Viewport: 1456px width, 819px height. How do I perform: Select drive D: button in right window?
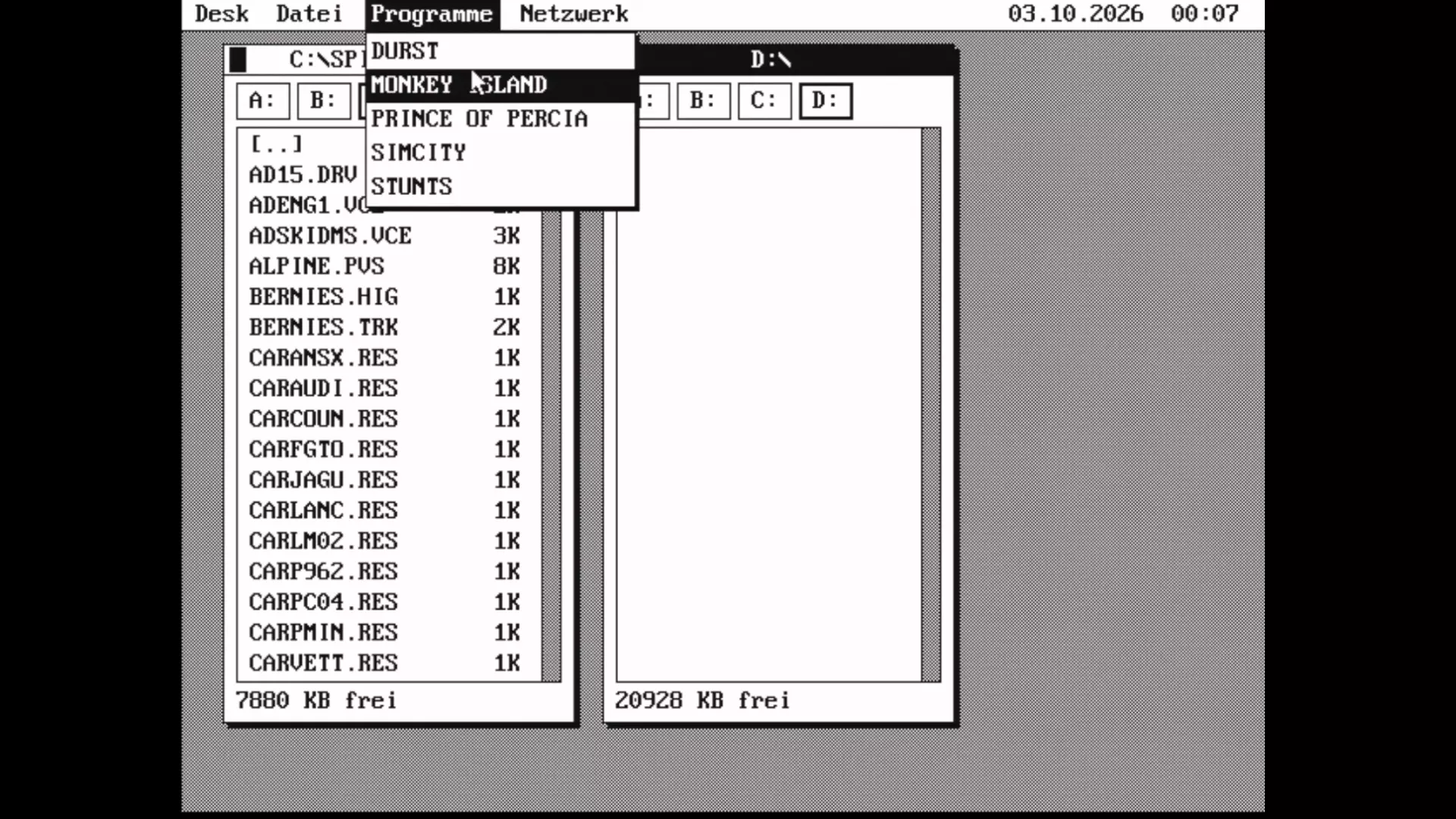click(826, 101)
